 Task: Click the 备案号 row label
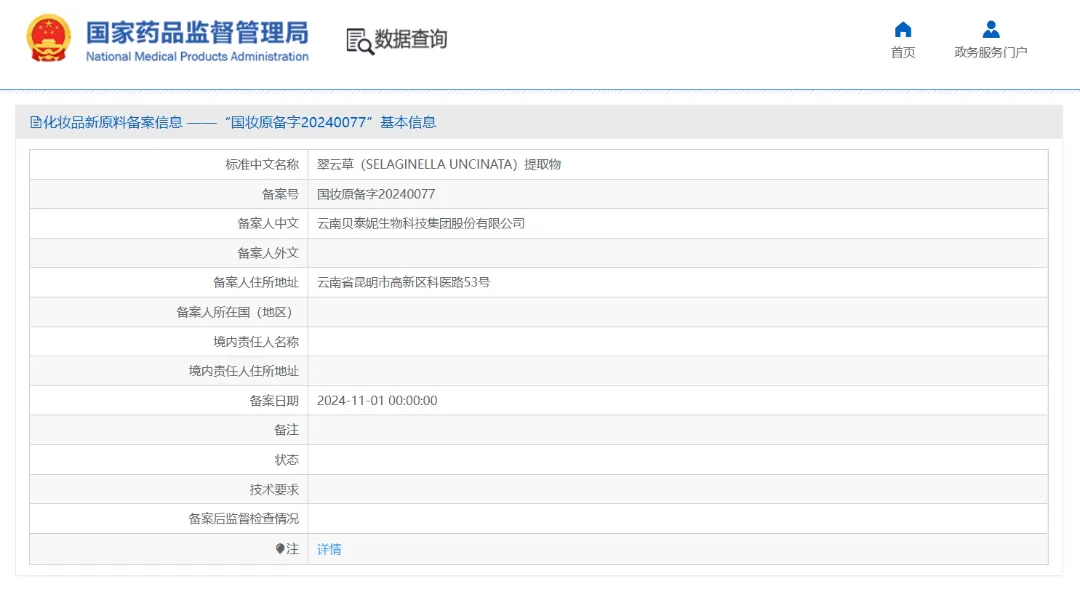pos(280,194)
